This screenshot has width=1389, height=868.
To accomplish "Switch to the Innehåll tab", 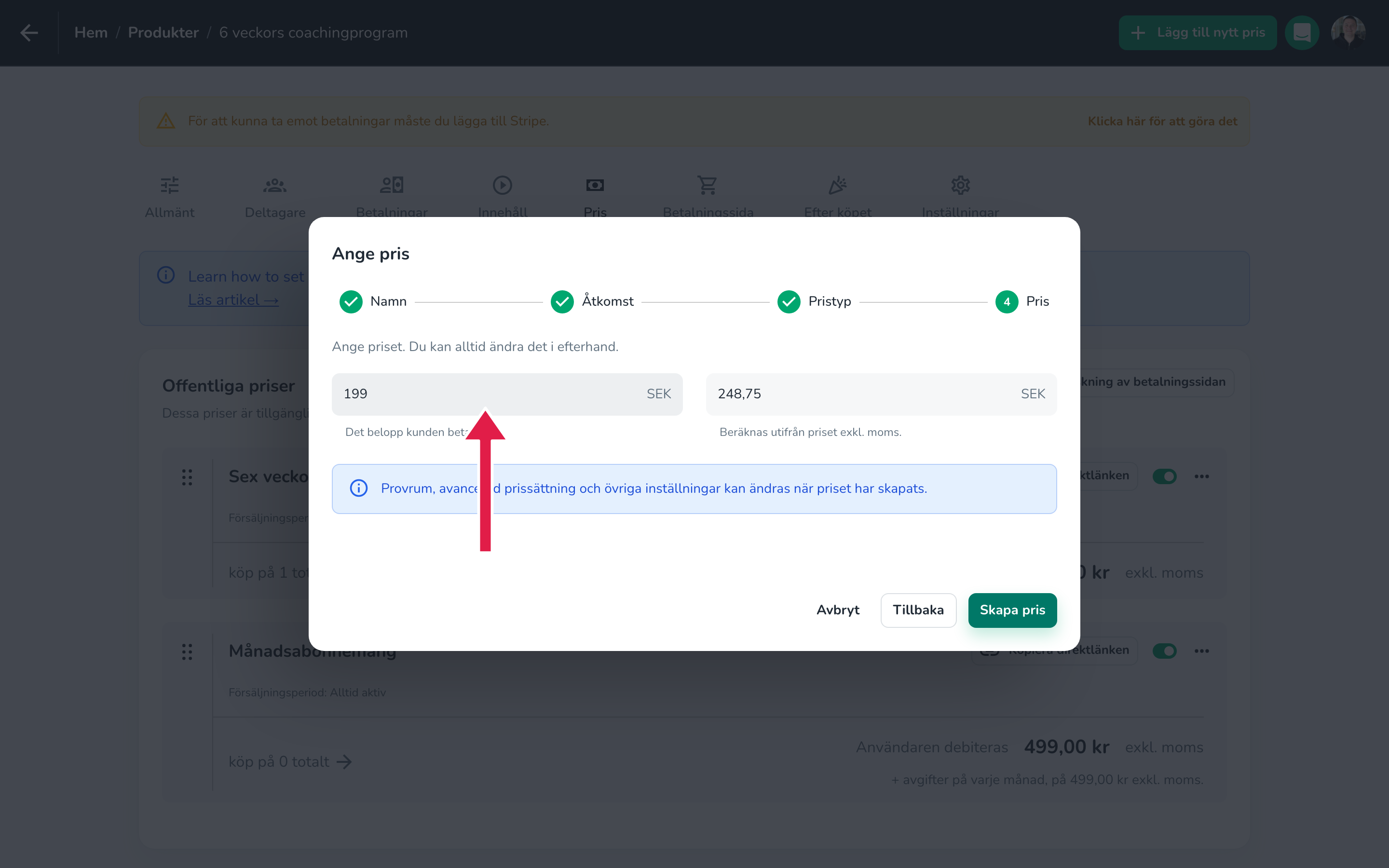I will pos(502,197).
